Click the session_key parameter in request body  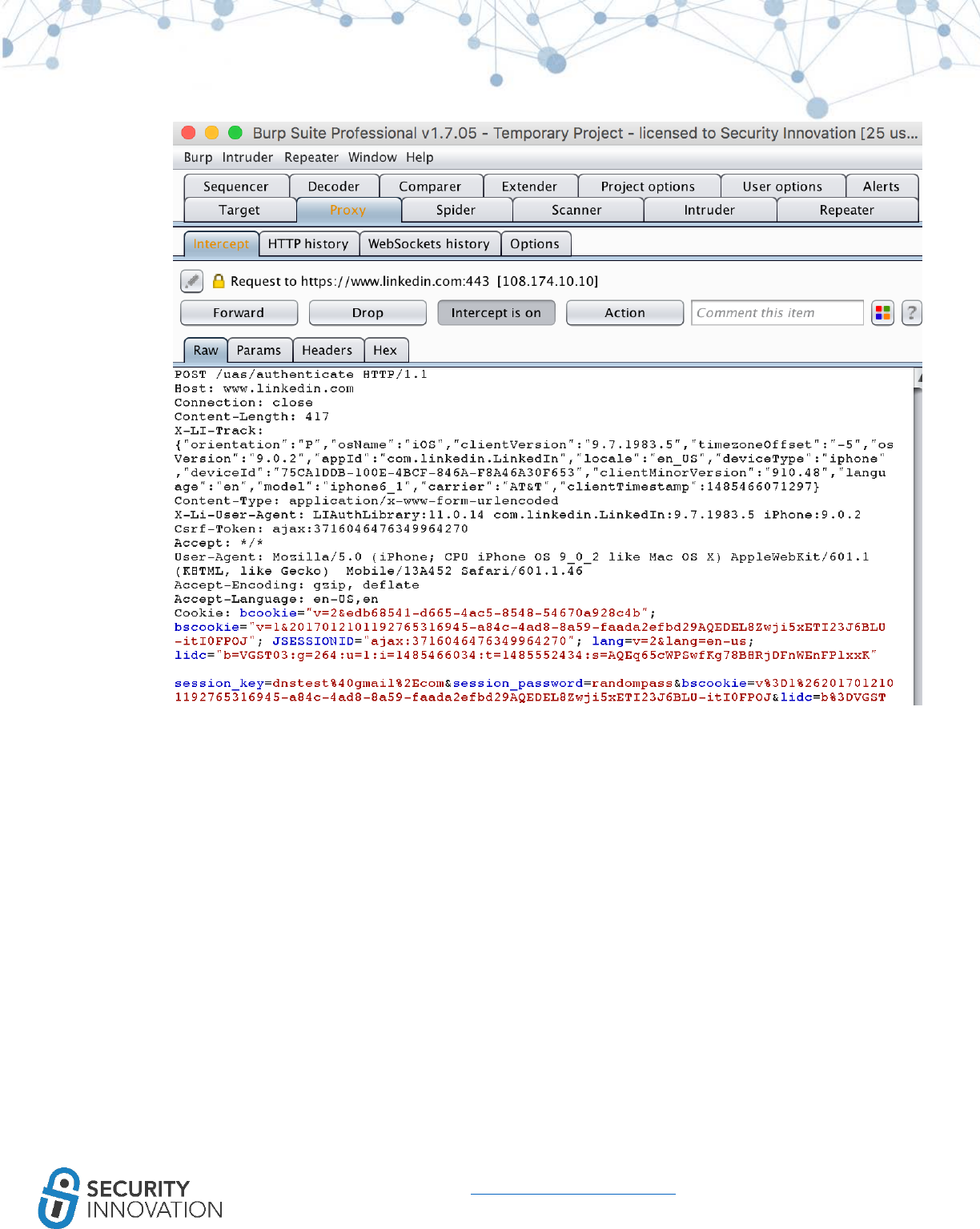(219, 684)
